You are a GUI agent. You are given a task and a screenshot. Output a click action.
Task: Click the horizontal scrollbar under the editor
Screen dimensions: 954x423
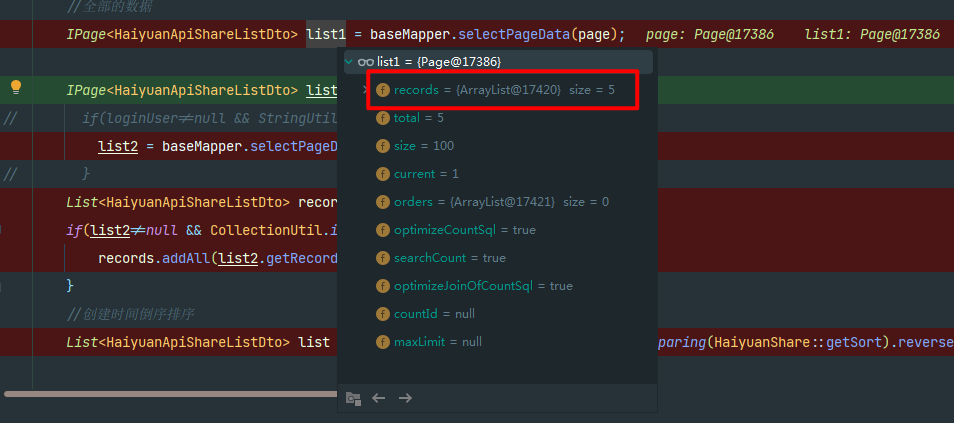tap(170, 393)
